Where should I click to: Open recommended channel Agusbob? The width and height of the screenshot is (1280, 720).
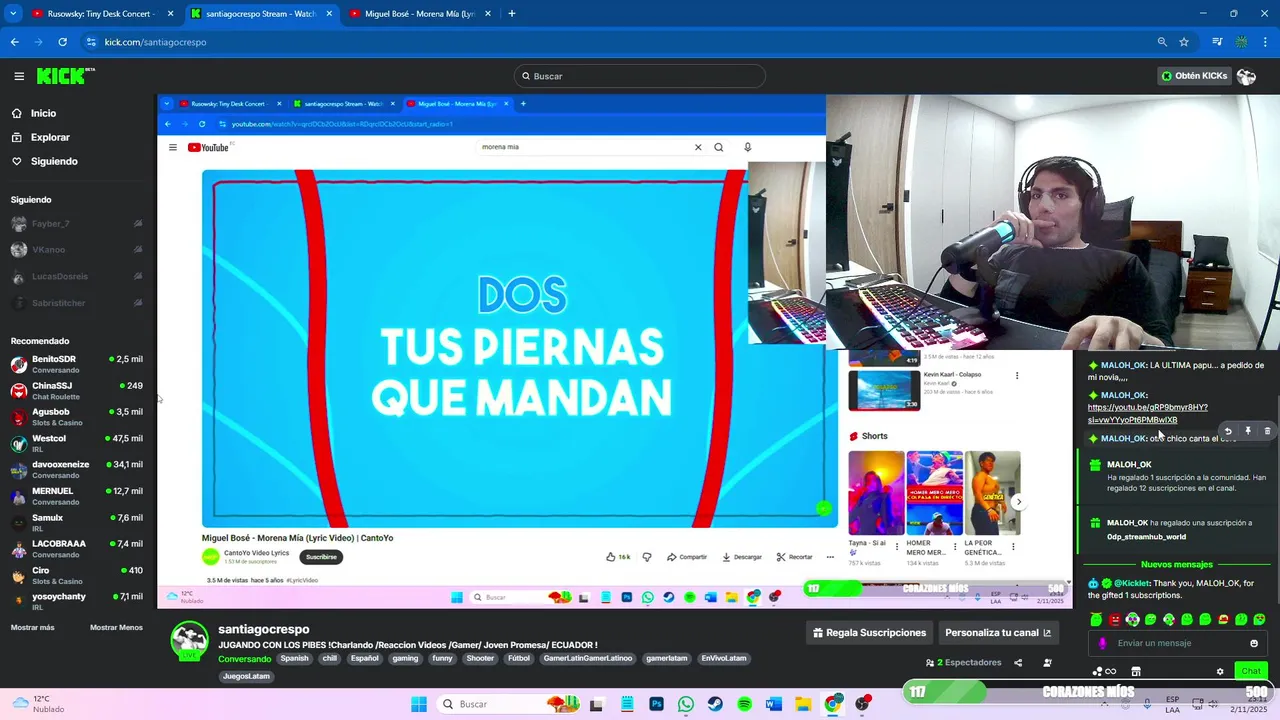(x=77, y=417)
